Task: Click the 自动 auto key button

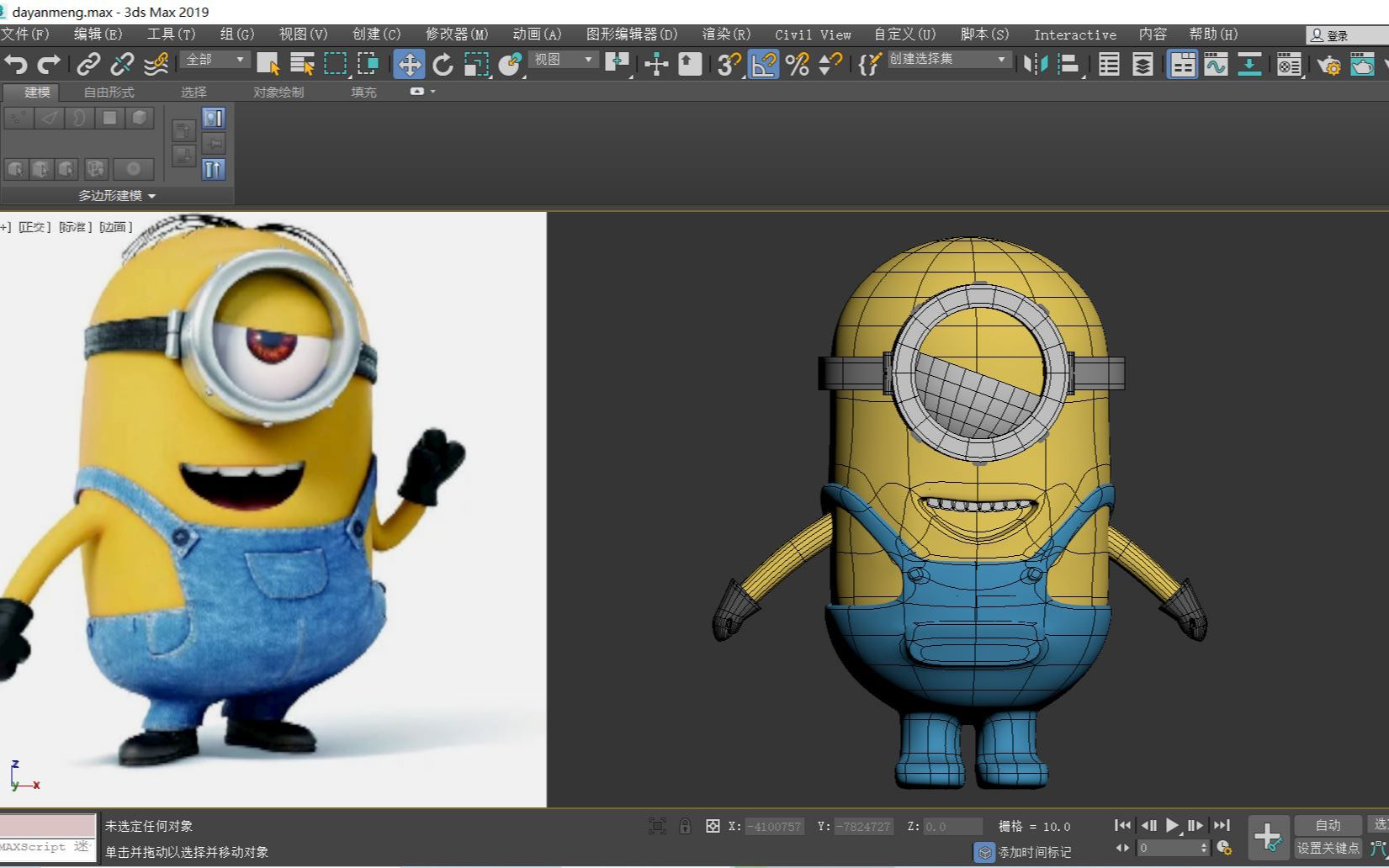Action: (x=1328, y=825)
